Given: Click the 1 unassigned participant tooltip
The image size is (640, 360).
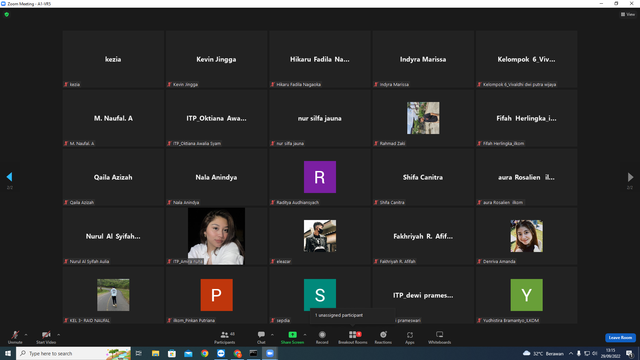Looking at the screenshot, I should [x=353, y=316].
